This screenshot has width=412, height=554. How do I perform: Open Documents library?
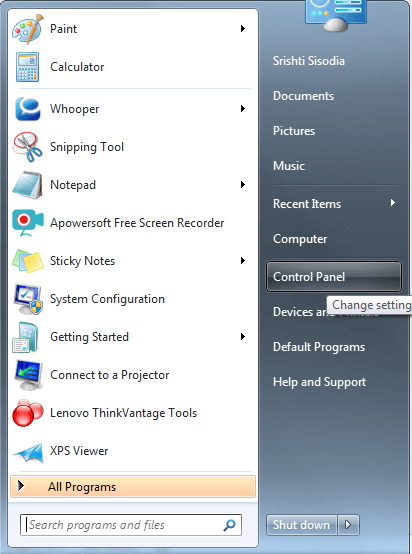(x=303, y=96)
